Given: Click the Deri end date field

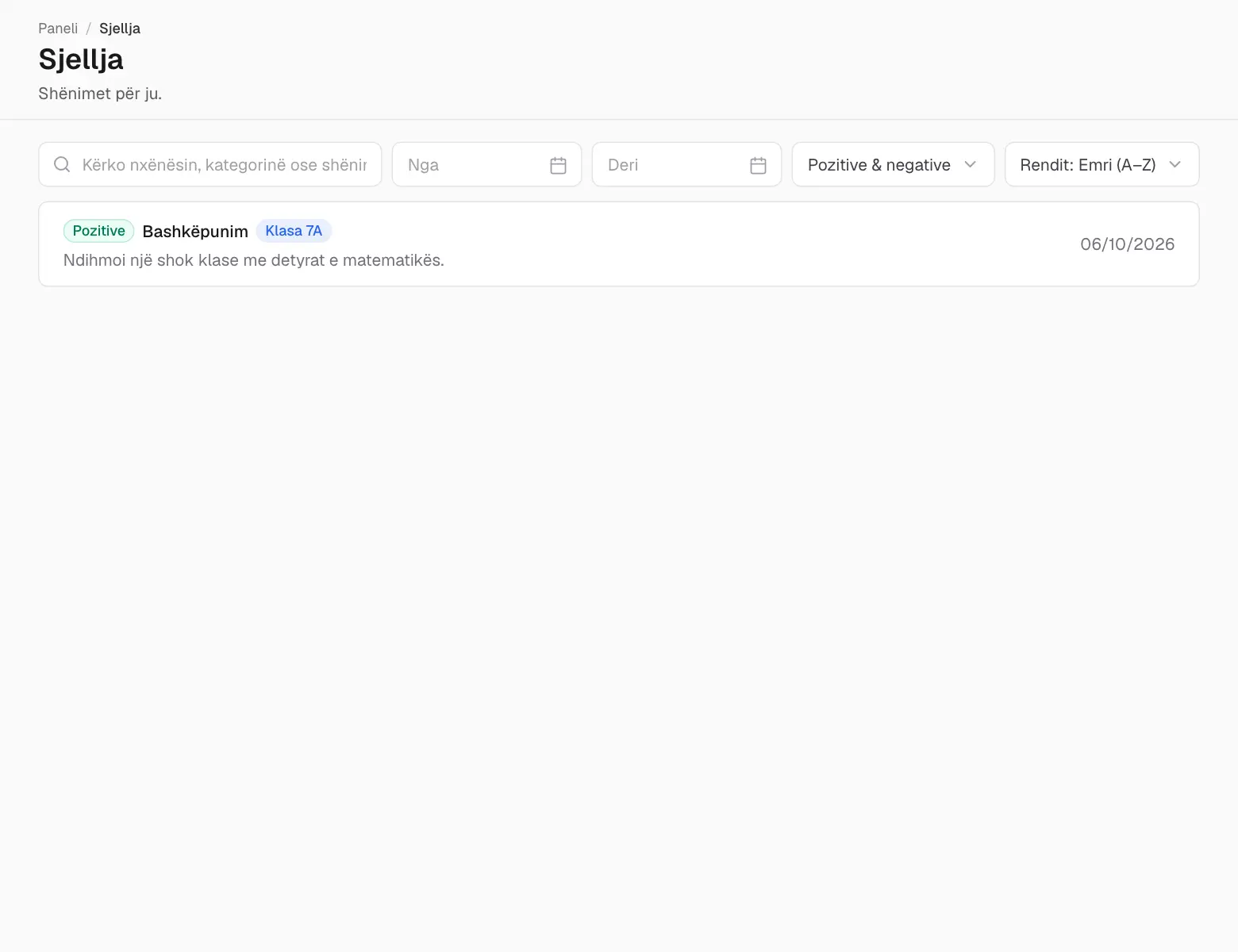Looking at the screenshot, I should [686, 164].
